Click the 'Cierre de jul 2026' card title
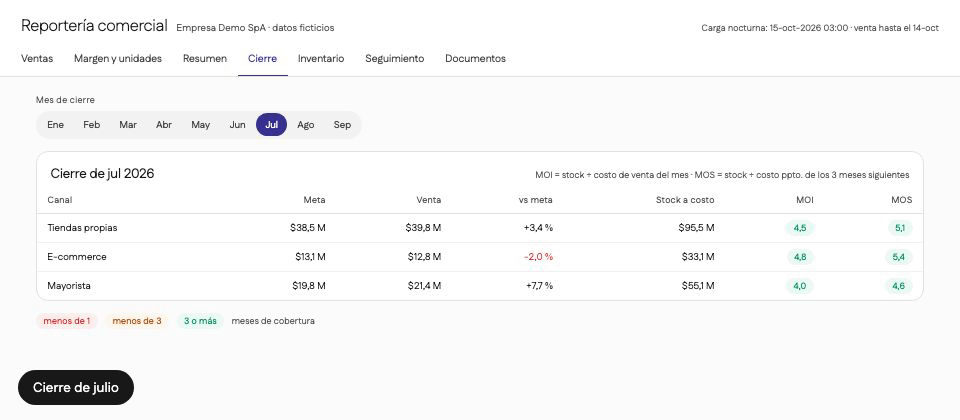This screenshot has width=960, height=420. (102, 174)
